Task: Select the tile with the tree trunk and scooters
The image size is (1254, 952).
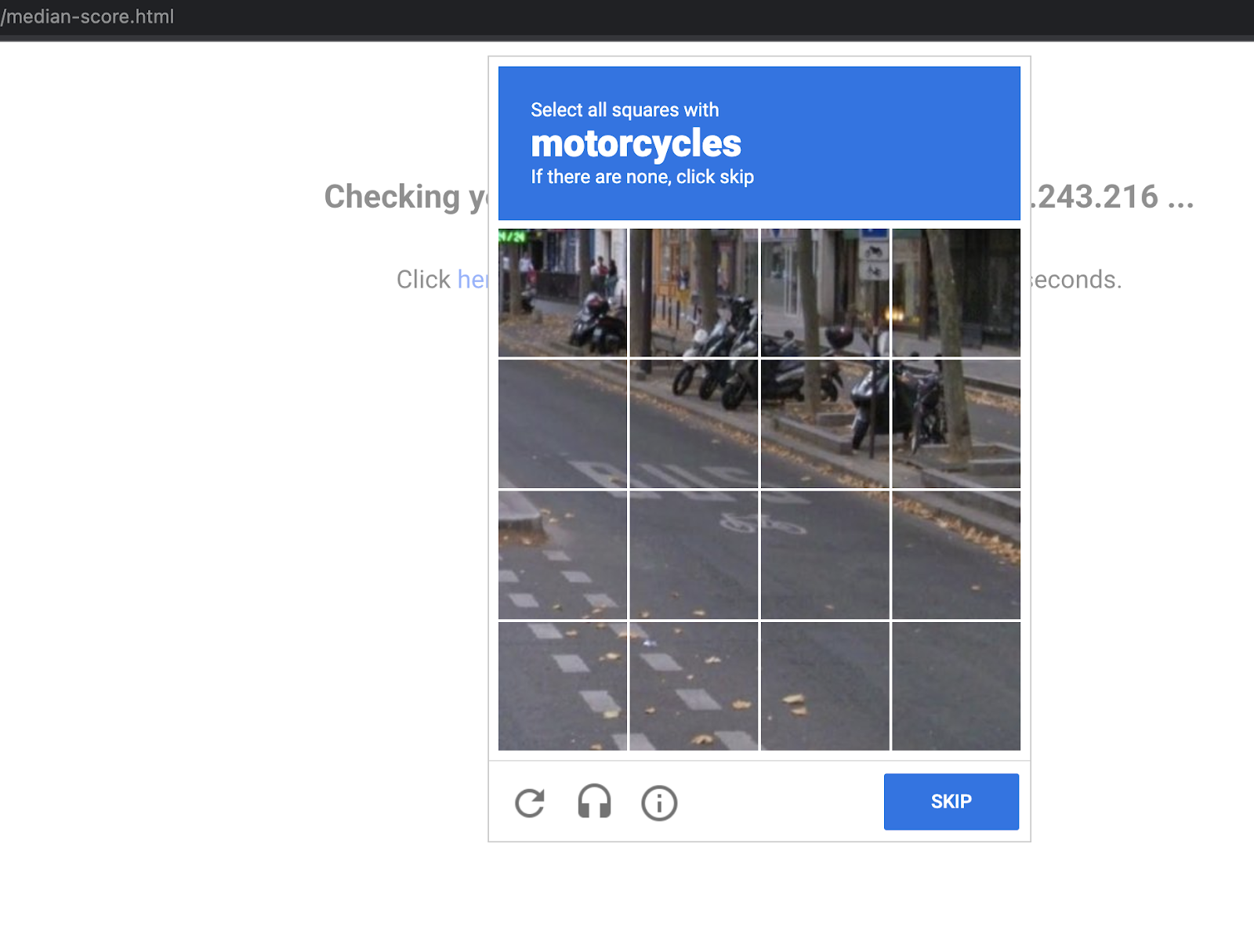Action: point(825,423)
